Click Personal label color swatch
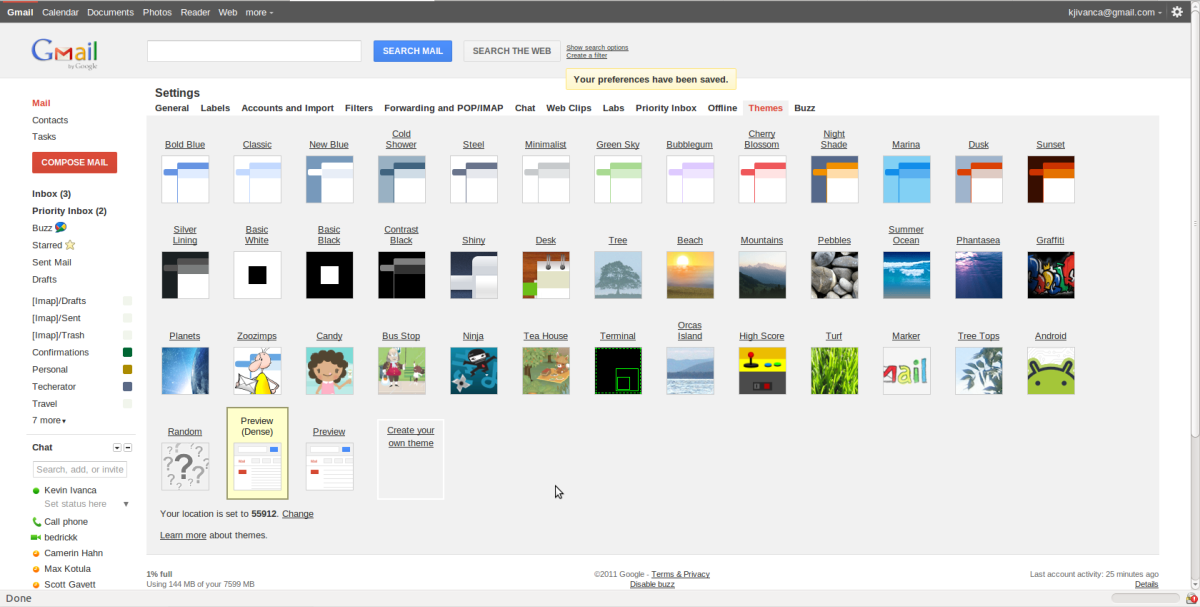The image size is (1200, 607). coord(127,369)
